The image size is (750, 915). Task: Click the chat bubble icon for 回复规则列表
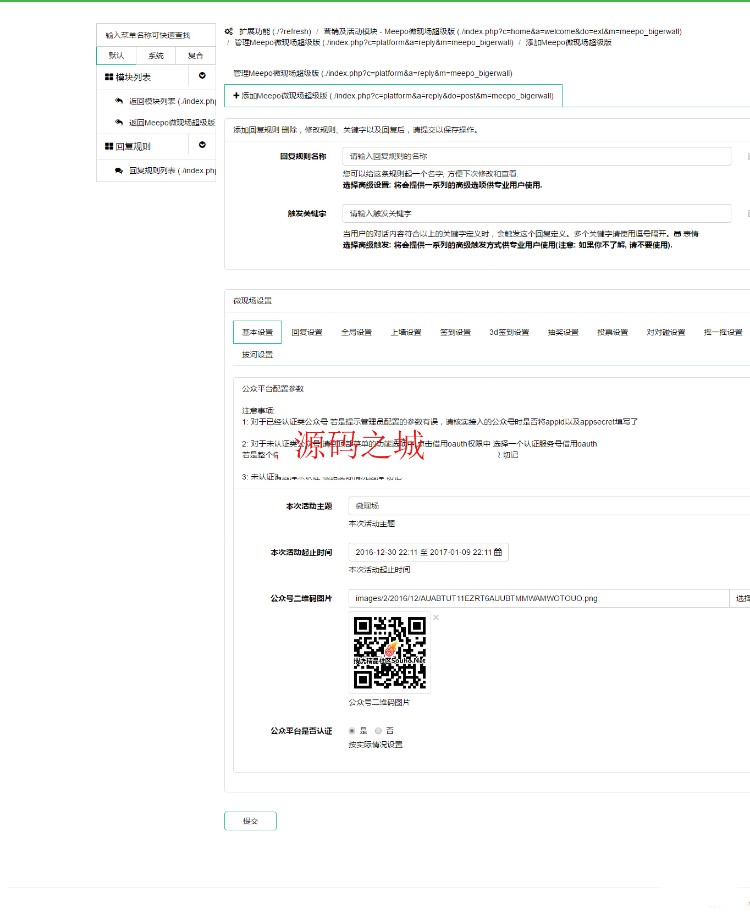[118, 170]
